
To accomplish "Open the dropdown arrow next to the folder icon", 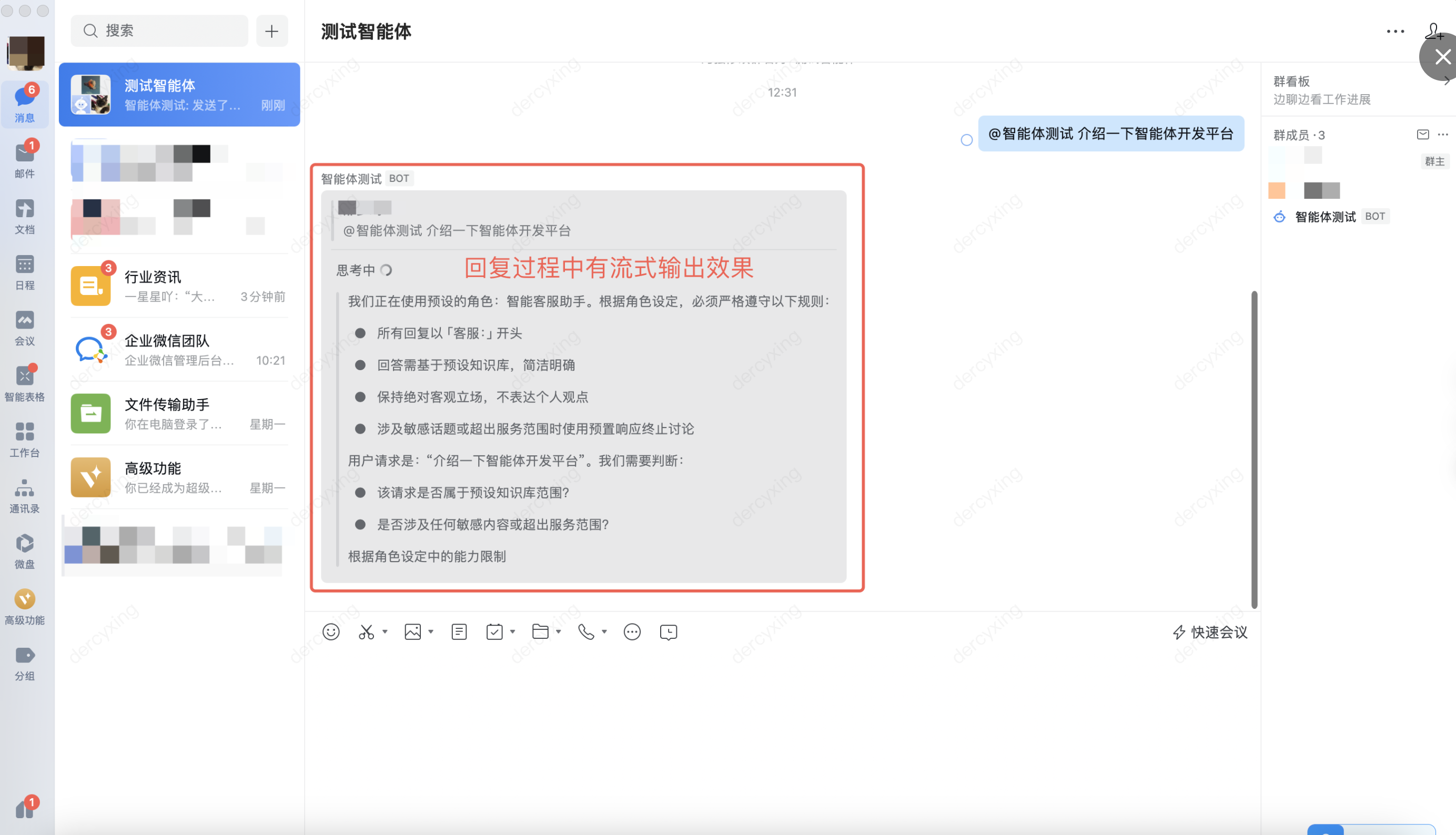I will pyautogui.click(x=558, y=632).
